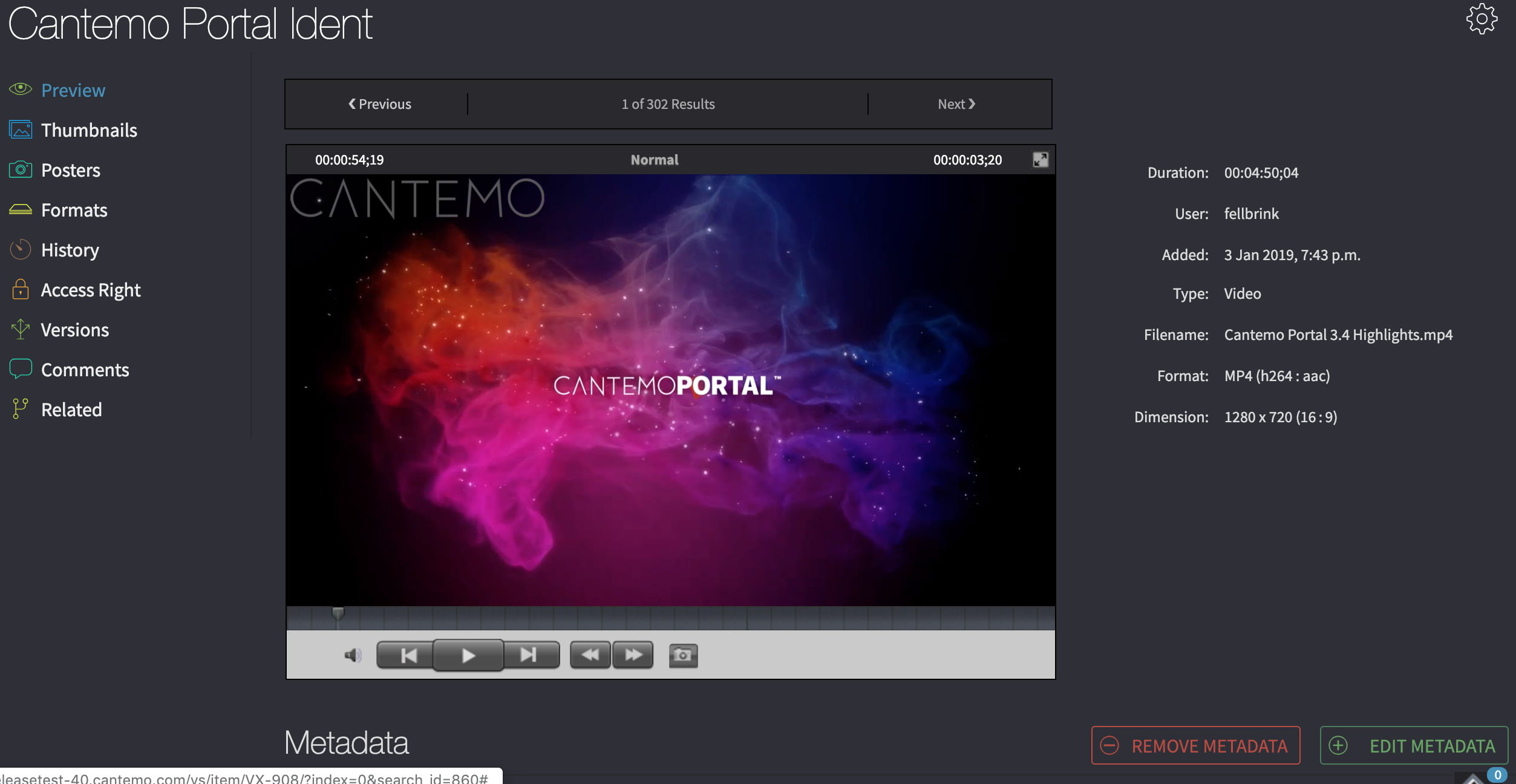Open the Thumbnails section
This screenshot has height=784, width=1516.
90,130
